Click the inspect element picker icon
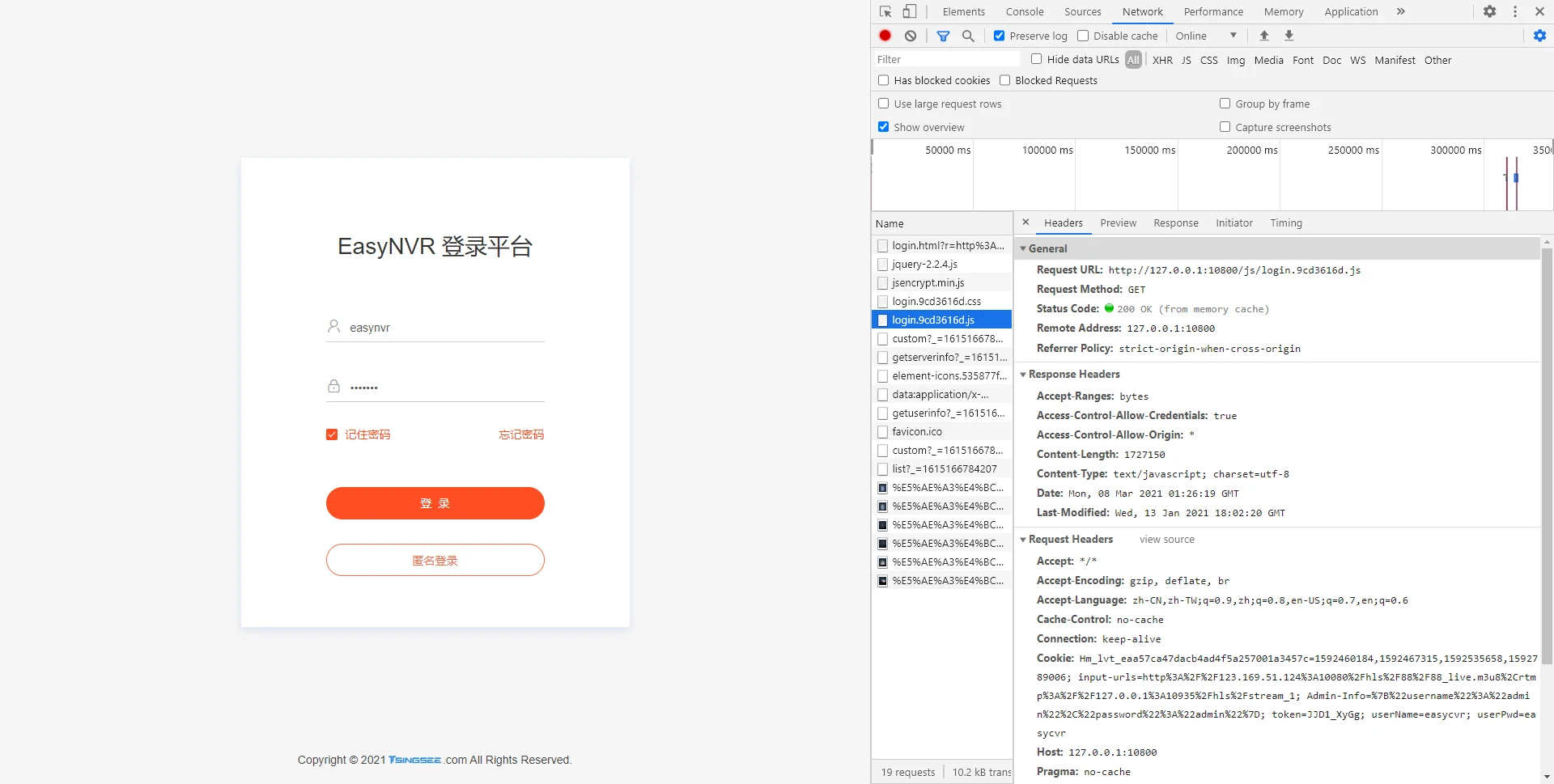This screenshot has height=784, width=1554. click(x=885, y=11)
